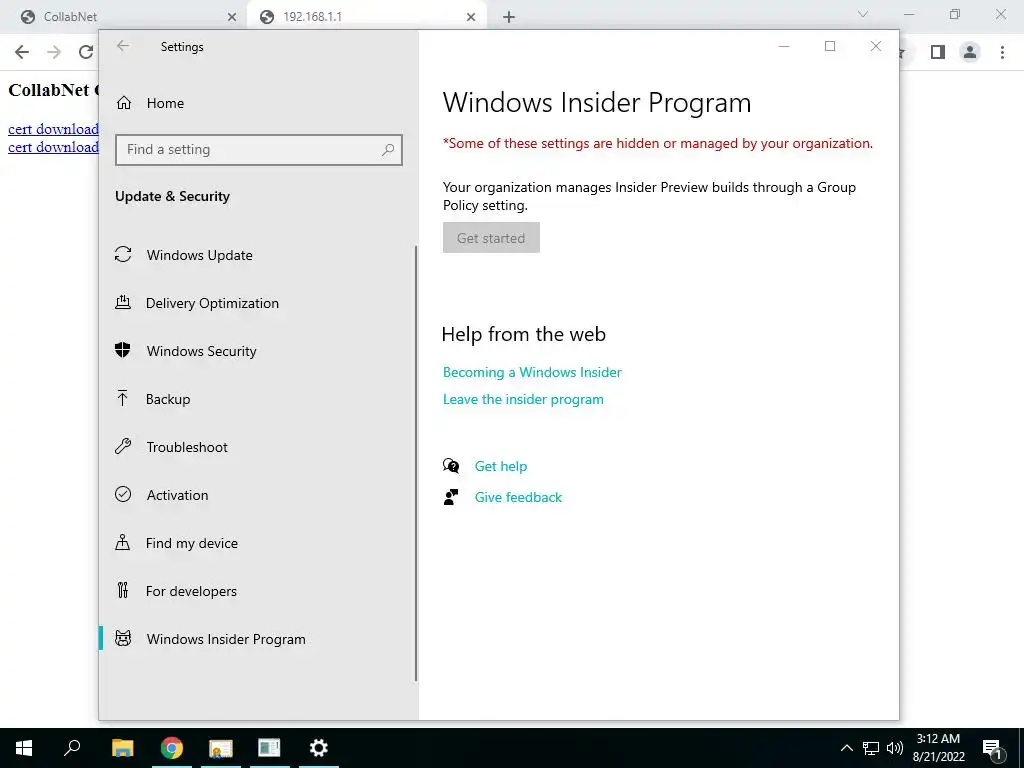Click the Windows Update sync icon
Screen dimensions: 1024x768
[123, 254]
